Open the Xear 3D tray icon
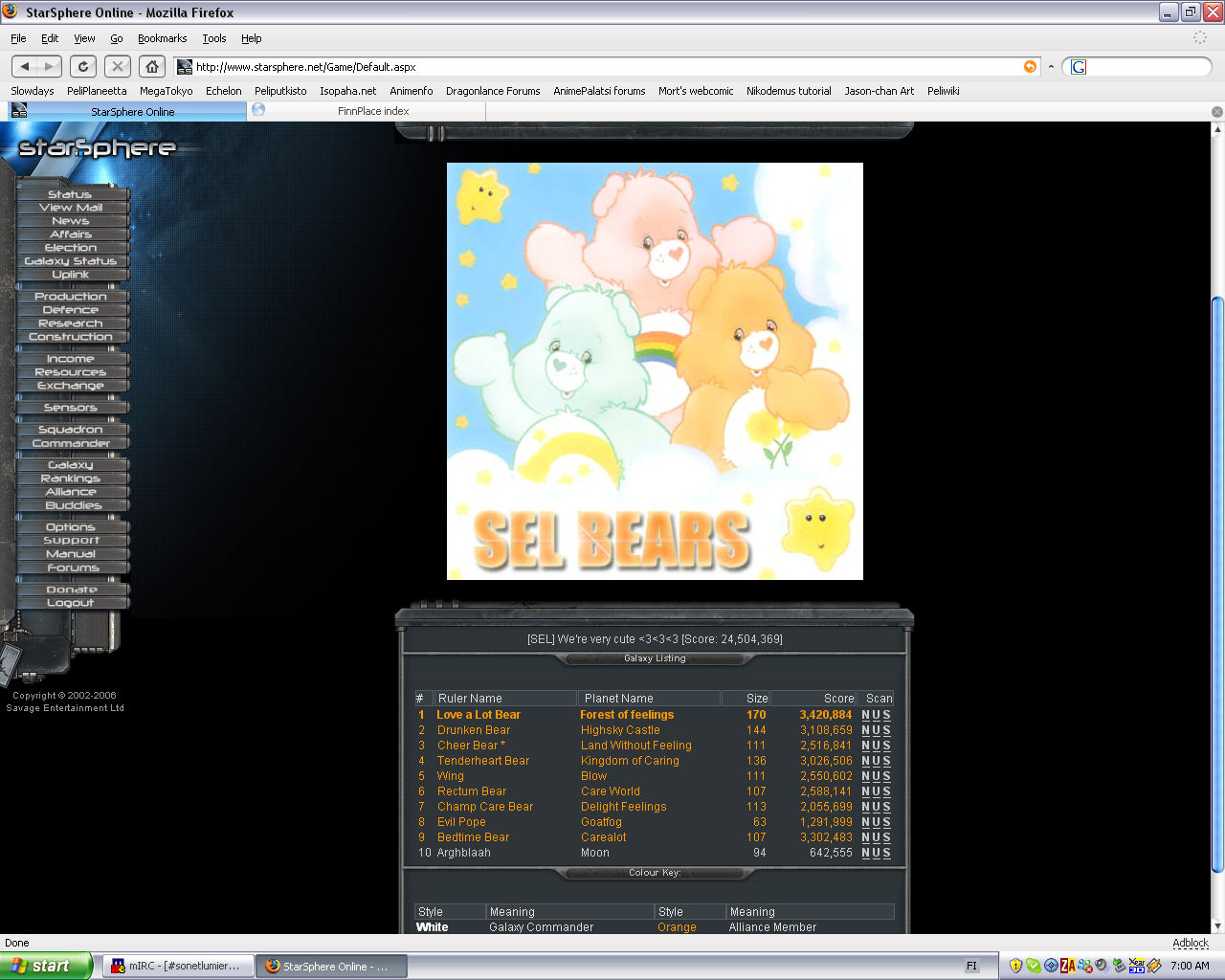 [1137, 966]
